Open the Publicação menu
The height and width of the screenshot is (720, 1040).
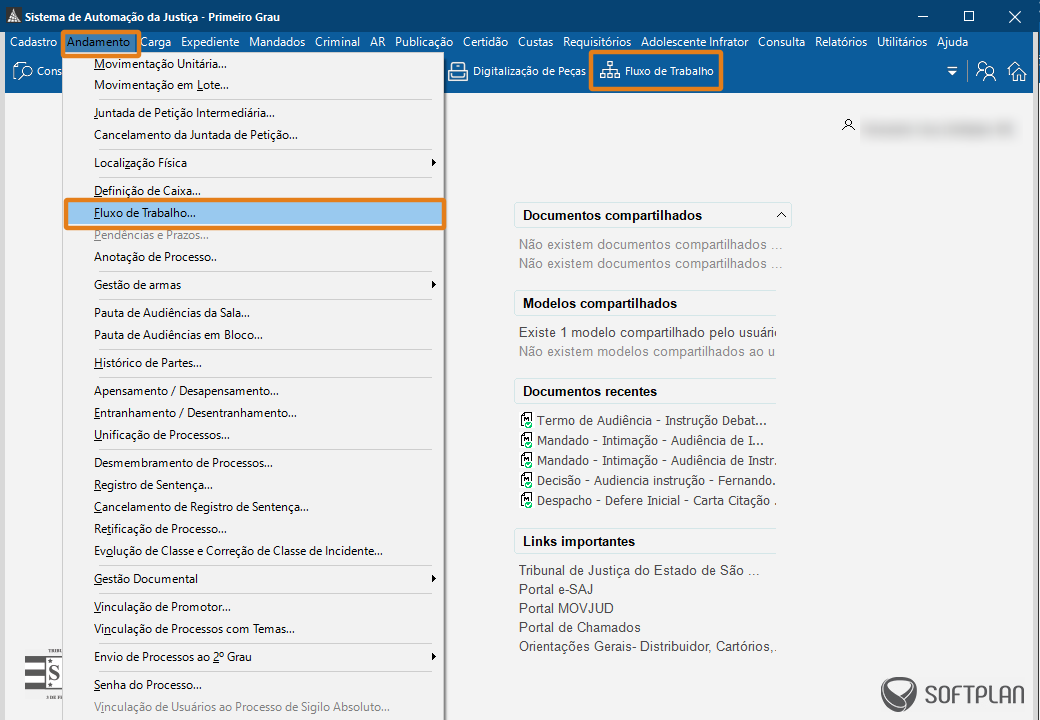click(x=424, y=42)
